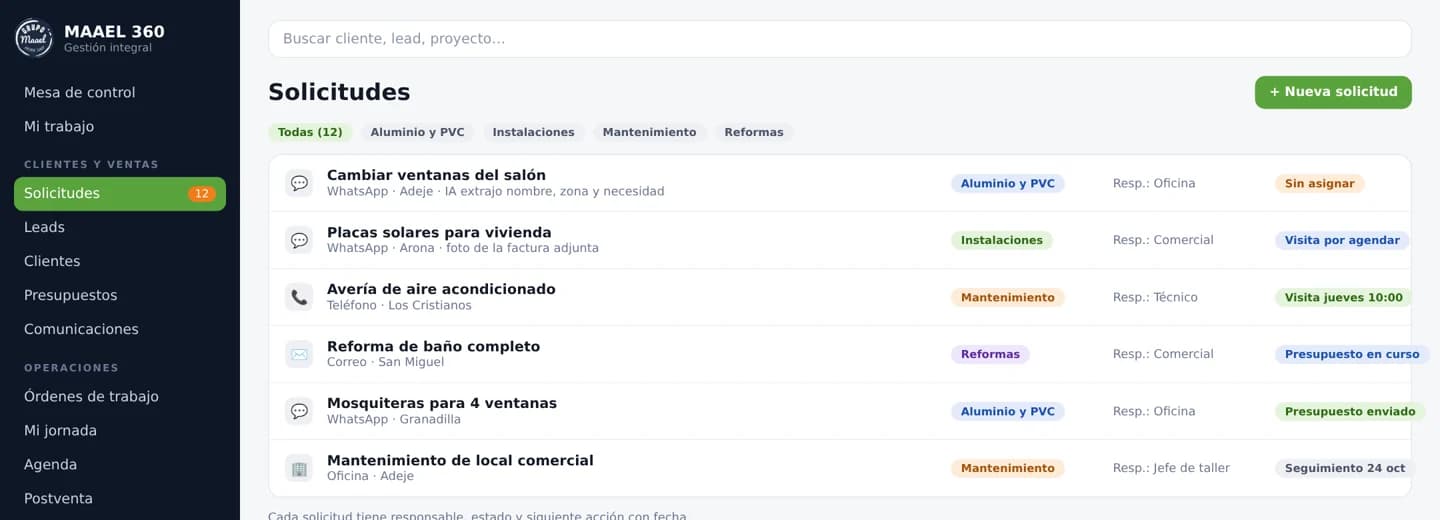Click 'Teléfono · Los Cristianos' text

tap(399, 306)
